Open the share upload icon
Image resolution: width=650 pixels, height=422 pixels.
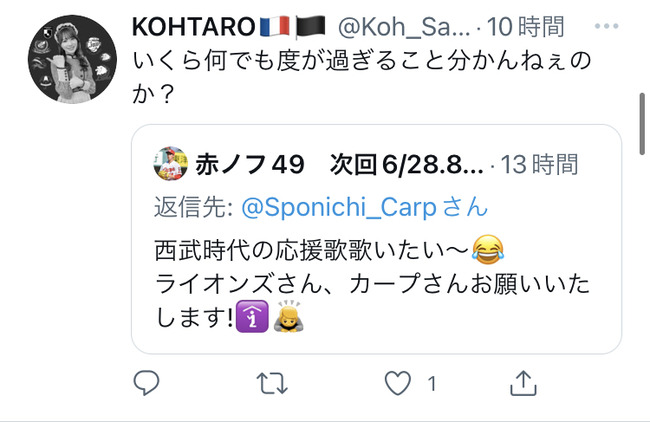[523, 383]
